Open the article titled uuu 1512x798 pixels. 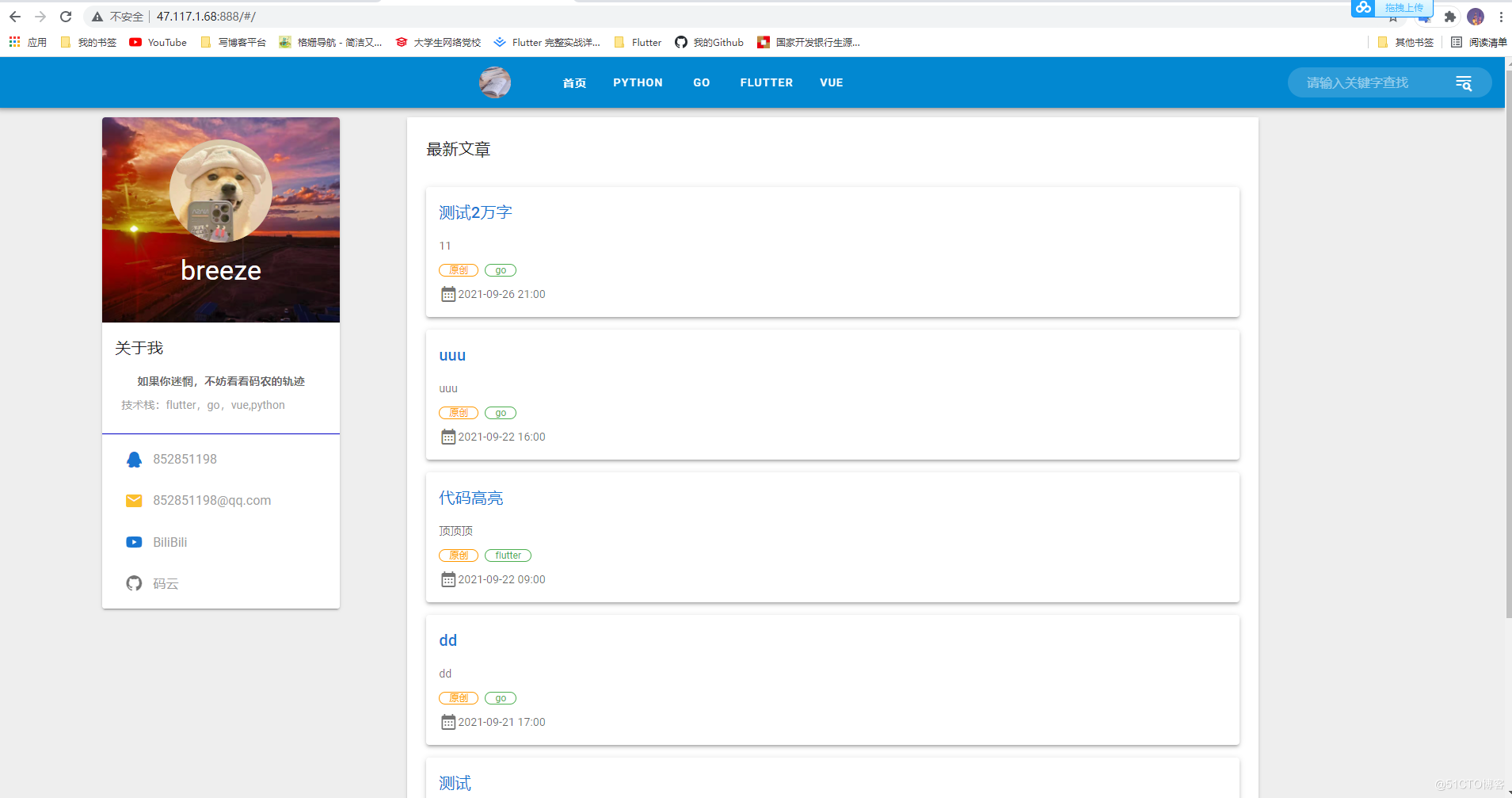452,356
